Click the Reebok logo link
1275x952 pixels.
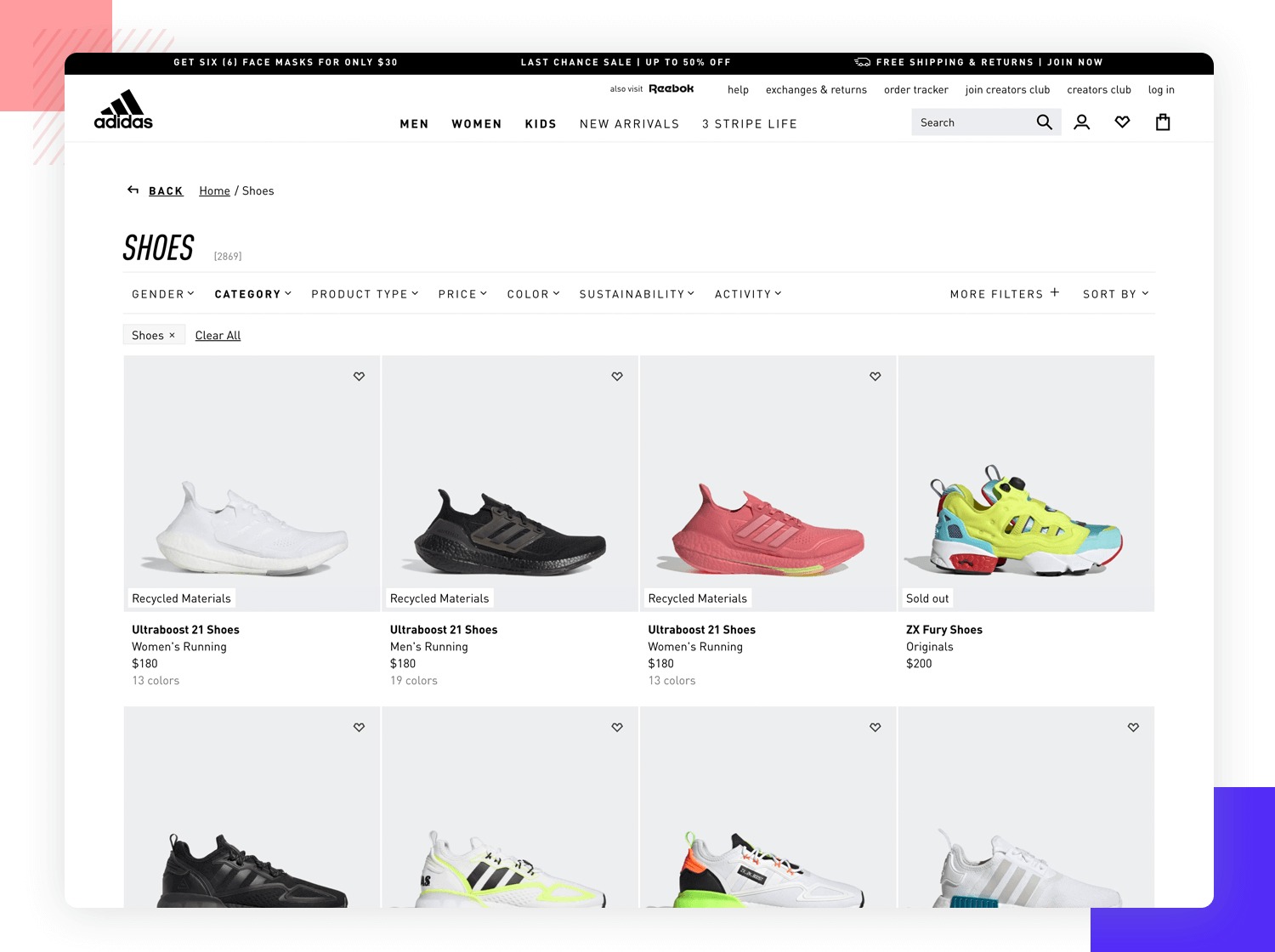tap(671, 88)
